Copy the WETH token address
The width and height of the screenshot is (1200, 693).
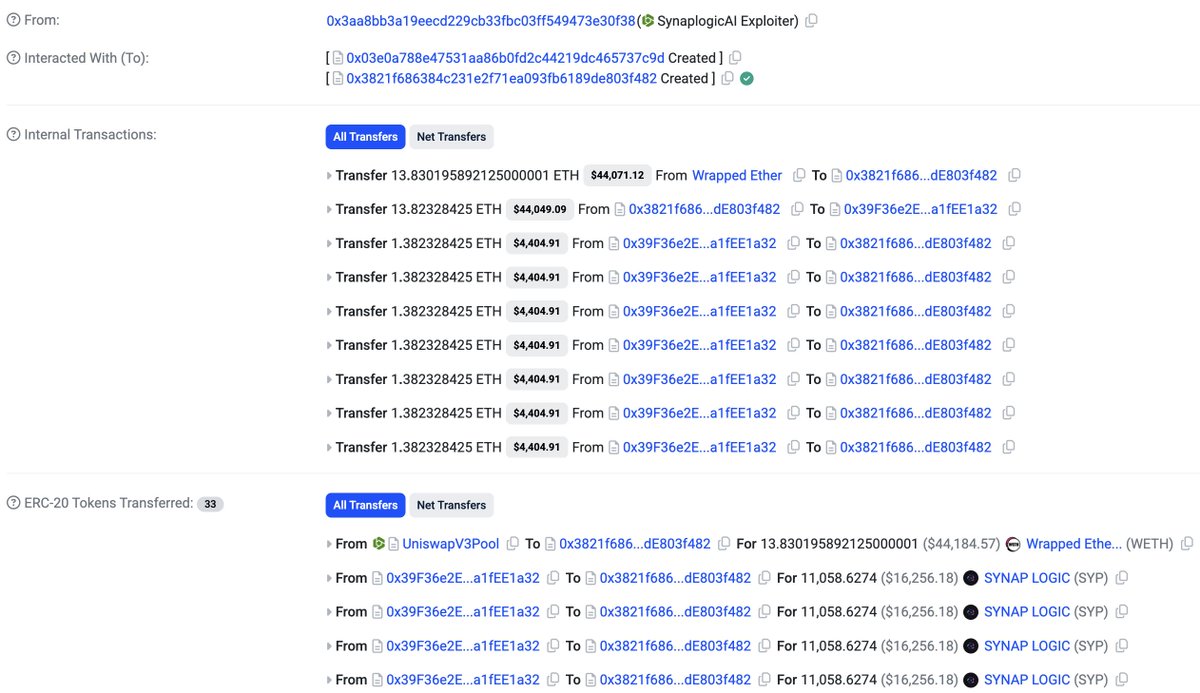(x=1187, y=544)
